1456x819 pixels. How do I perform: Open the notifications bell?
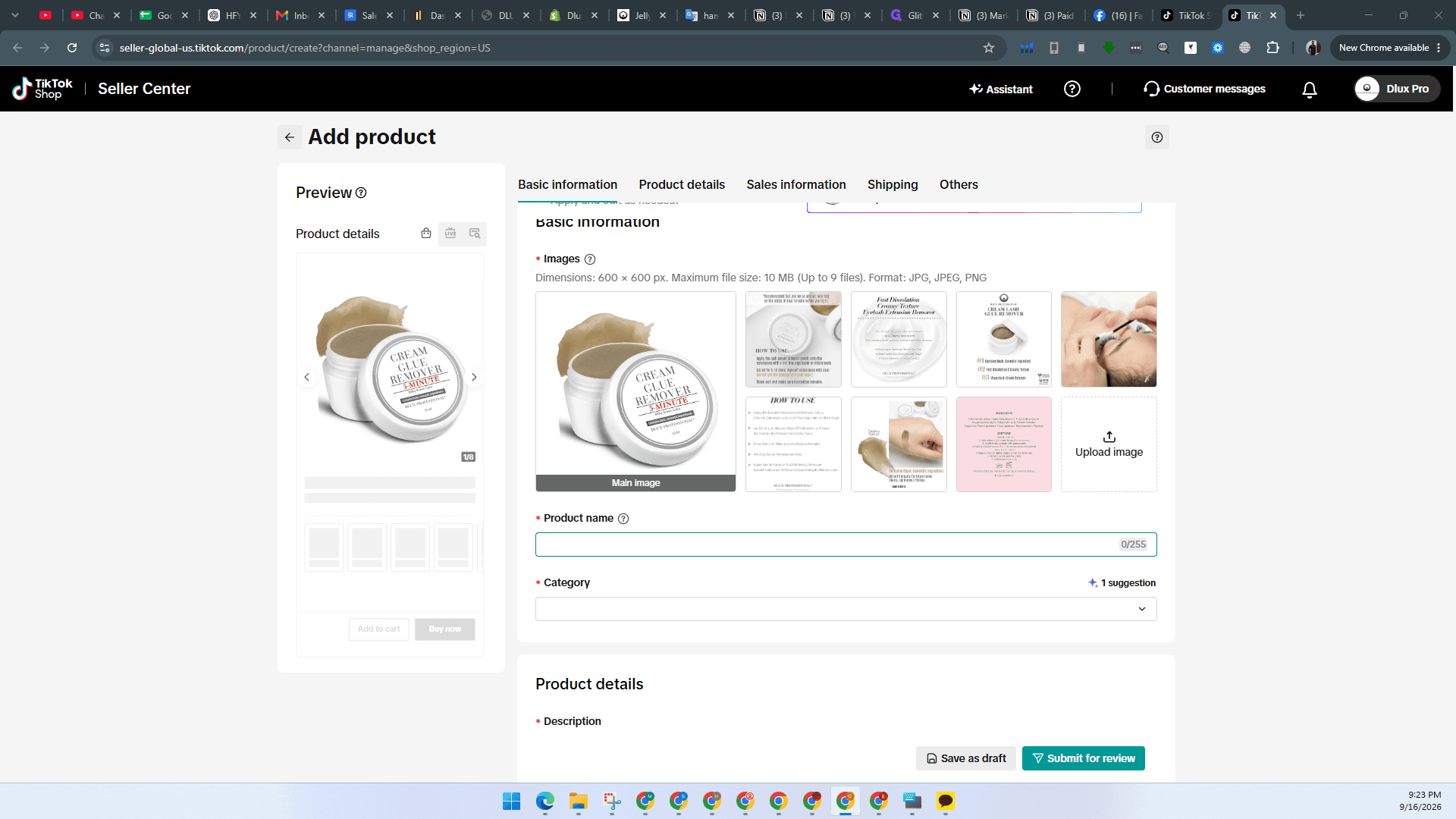(x=1309, y=89)
